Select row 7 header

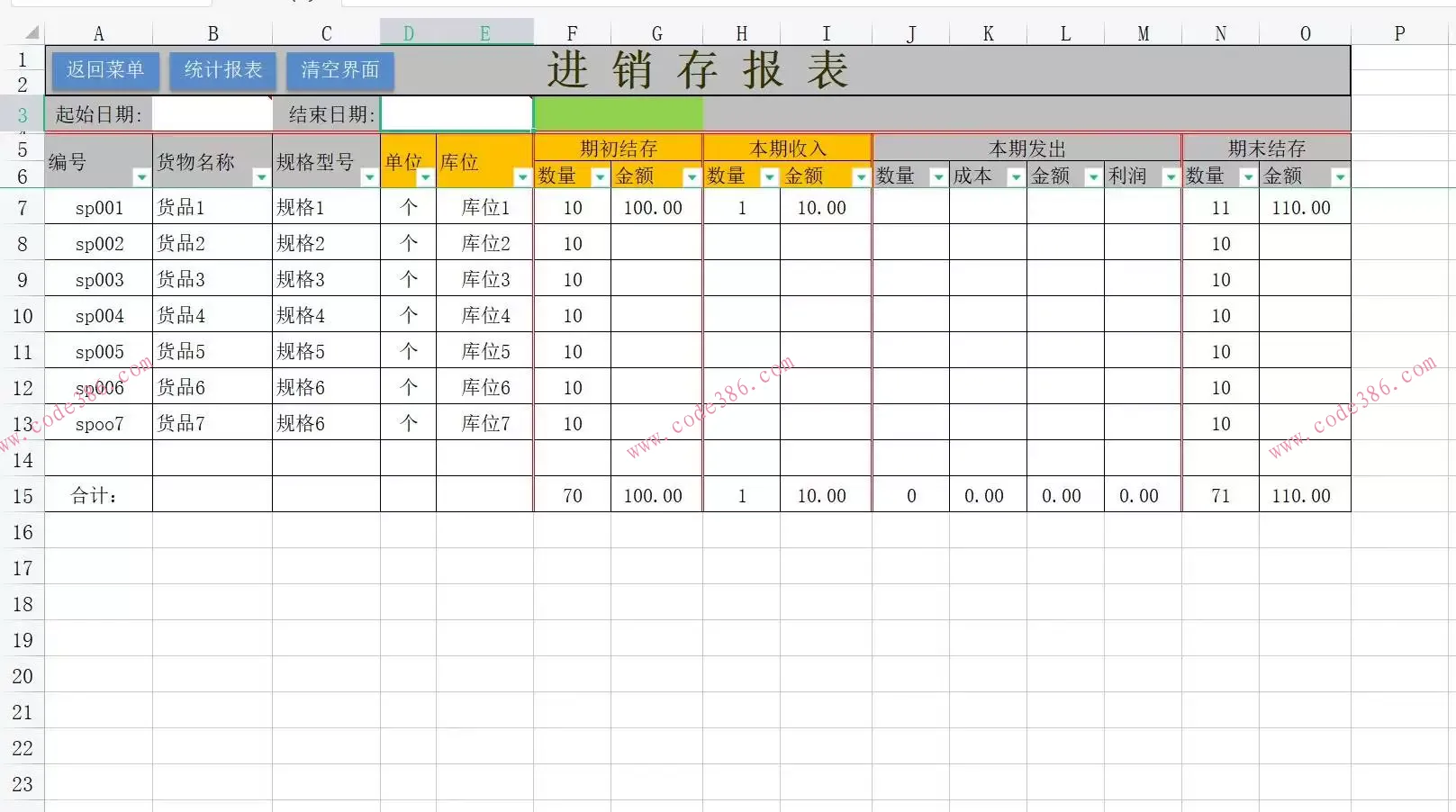[23, 208]
